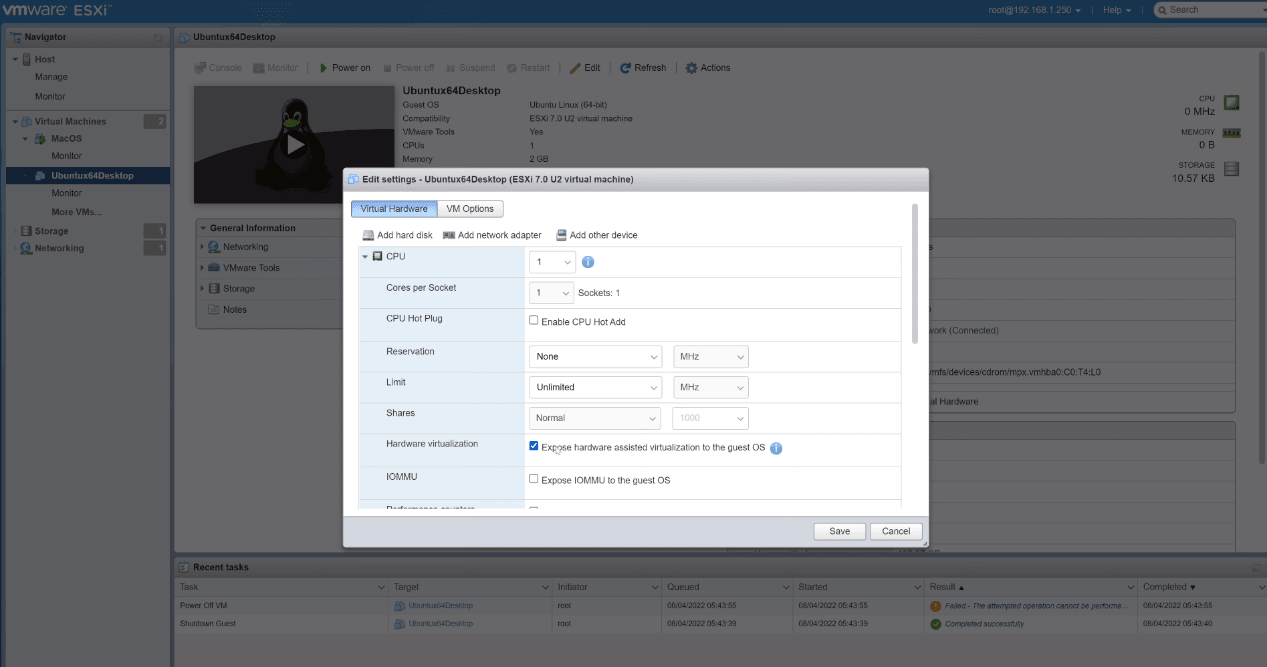Open Ubuntux64Desktop link in Power Off VM task
Screen dimensions: 1267x667
pyautogui.click(x=440, y=605)
